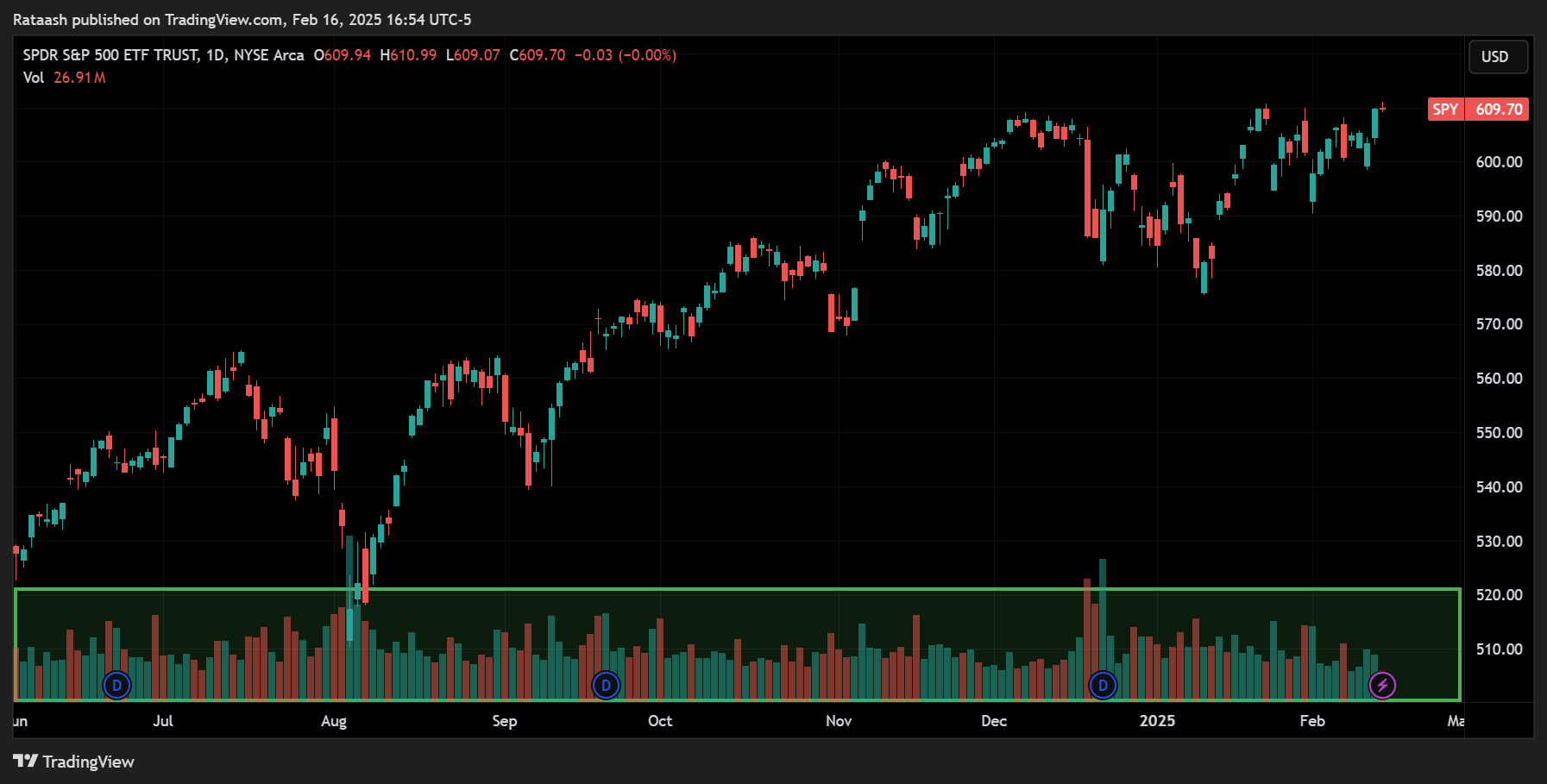Click the high value H610.99
This screenshot has height=784, width=1547.
coord(408,55)
